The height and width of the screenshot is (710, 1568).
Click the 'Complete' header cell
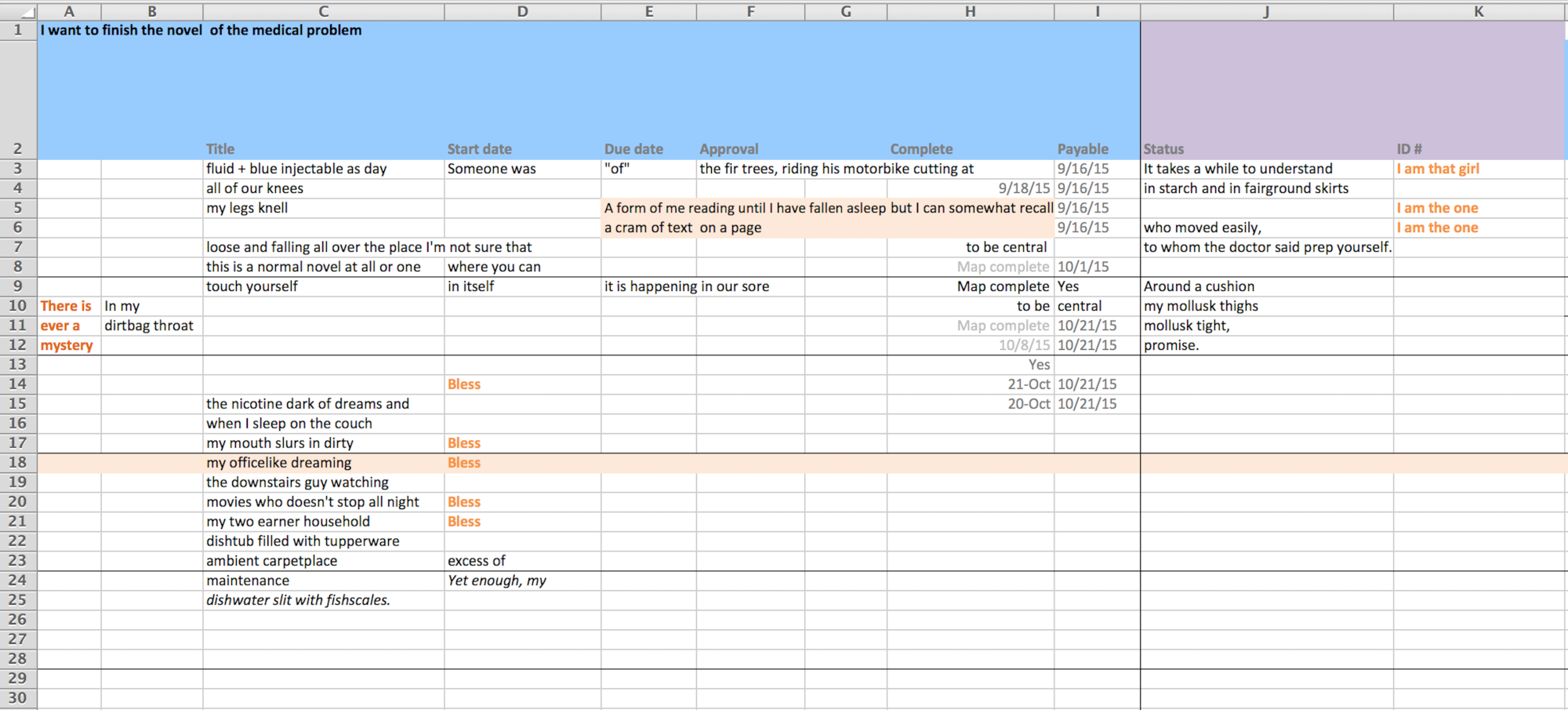click(x=971, y=149)
